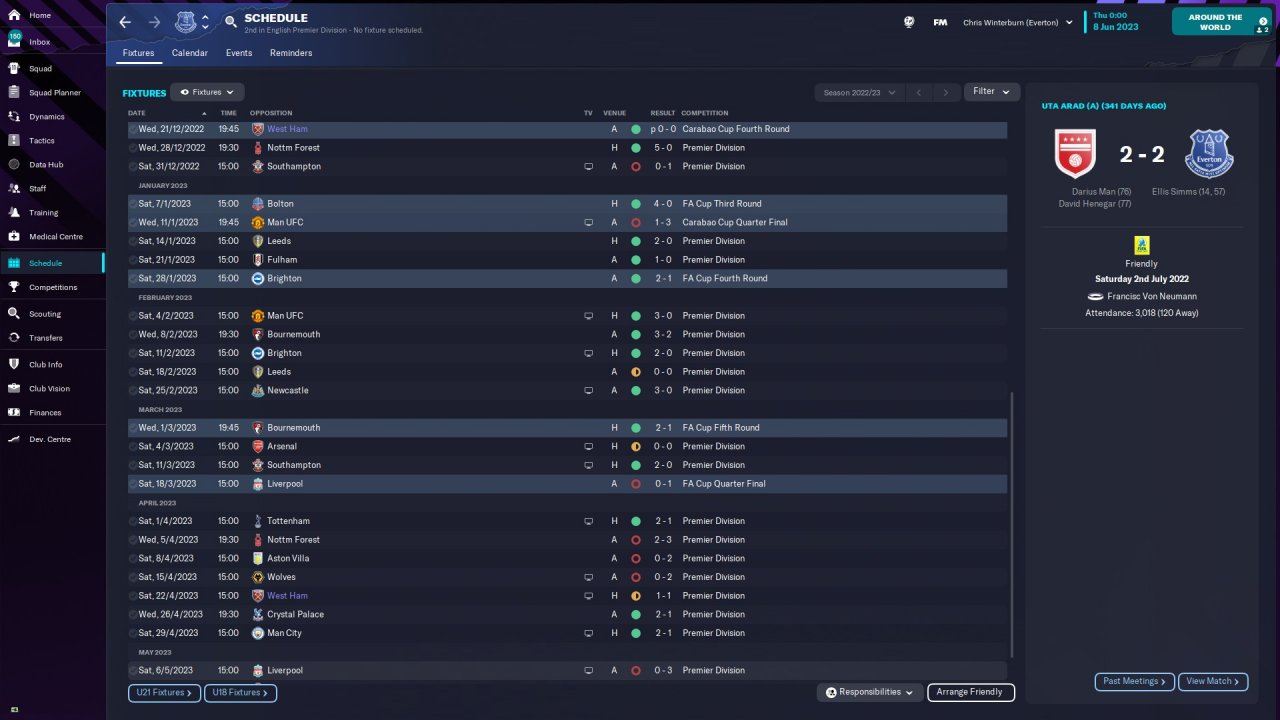Click the Aston Villa opposition name
The width and height of the screenshot is (1280, 720).
(x=289, y=558)
